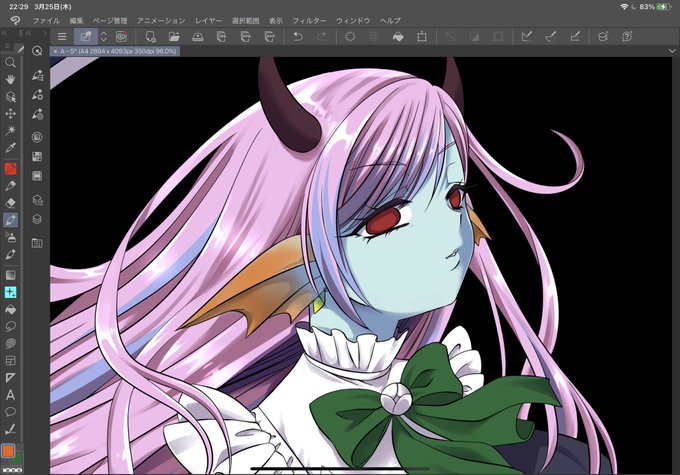
Task: Open the レイヤー menu
Action: tap(208, 20)
